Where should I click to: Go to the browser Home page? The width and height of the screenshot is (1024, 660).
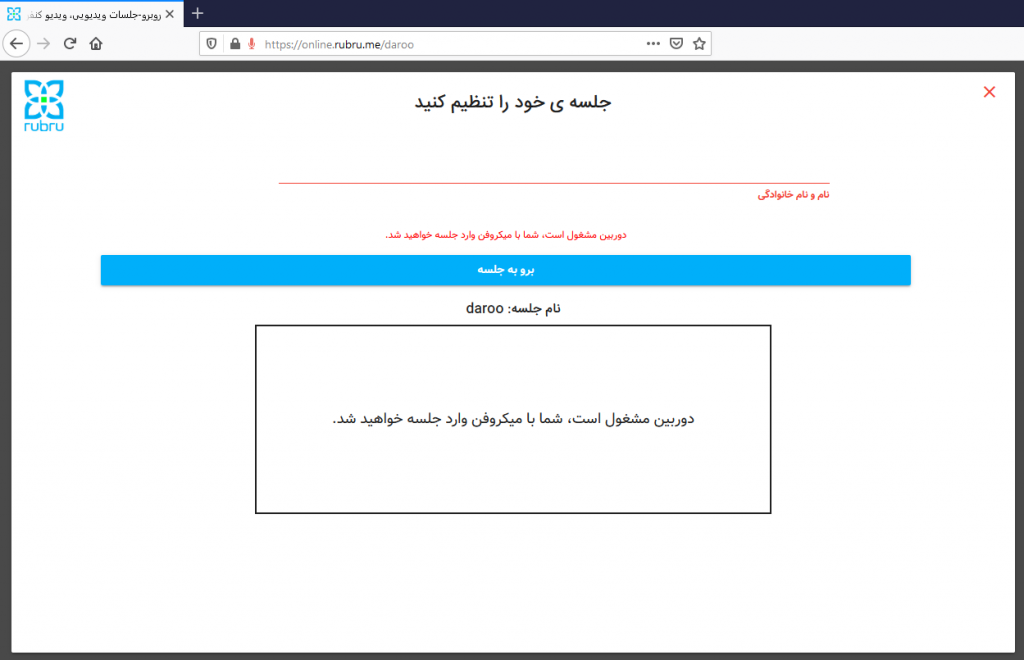click(x=96, y=44)
